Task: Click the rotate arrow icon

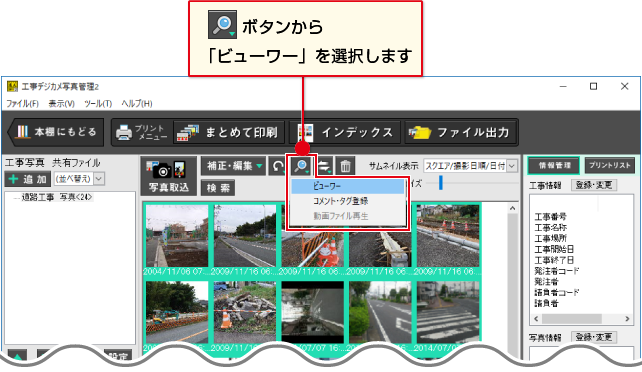Action: tap(278, 166)
